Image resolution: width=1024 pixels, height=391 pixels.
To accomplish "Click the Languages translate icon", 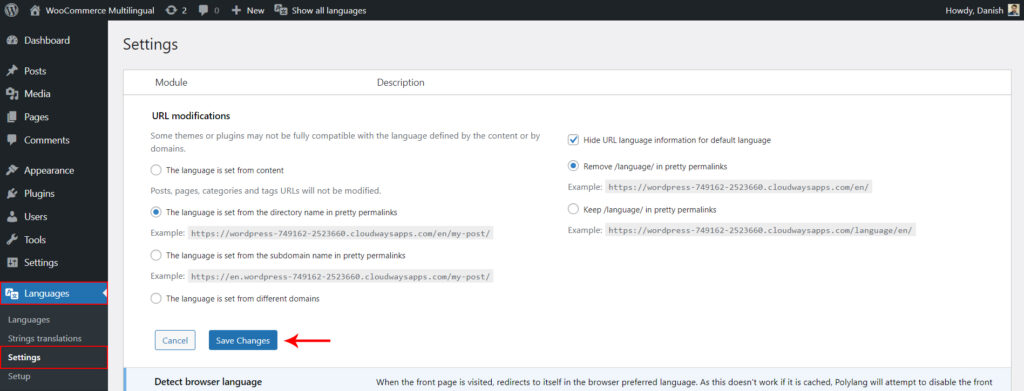I will [x=12, y=294].
